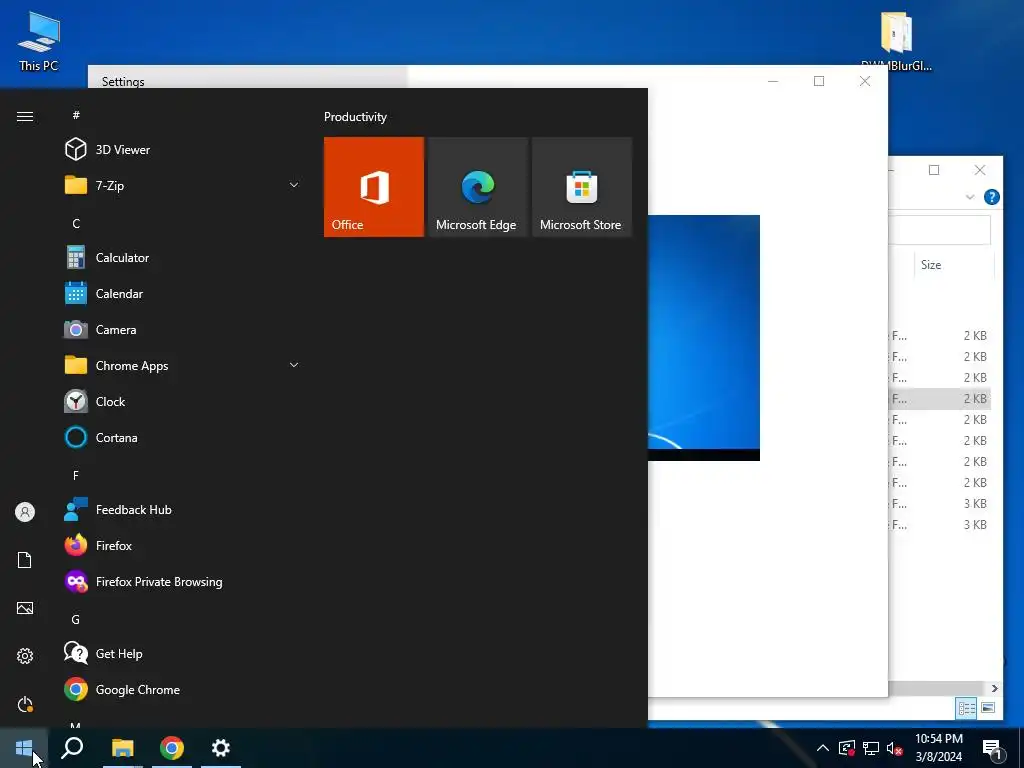Open 3D Viewer from the app list
This screenshot has width=1024, height=768.
pos(183,150)
